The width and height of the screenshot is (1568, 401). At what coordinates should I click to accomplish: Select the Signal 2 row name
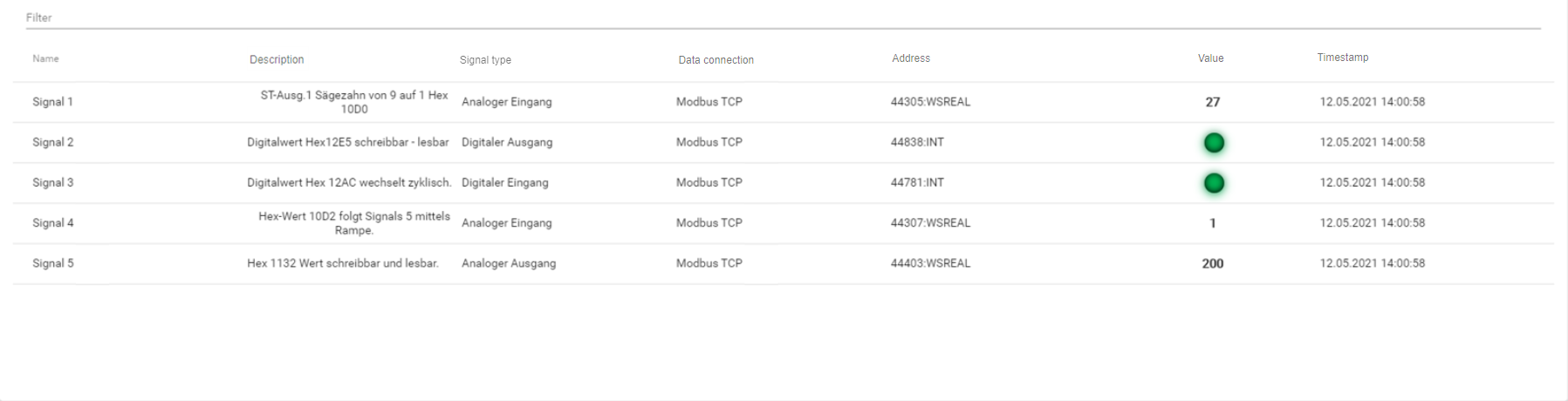click(53, 142)
